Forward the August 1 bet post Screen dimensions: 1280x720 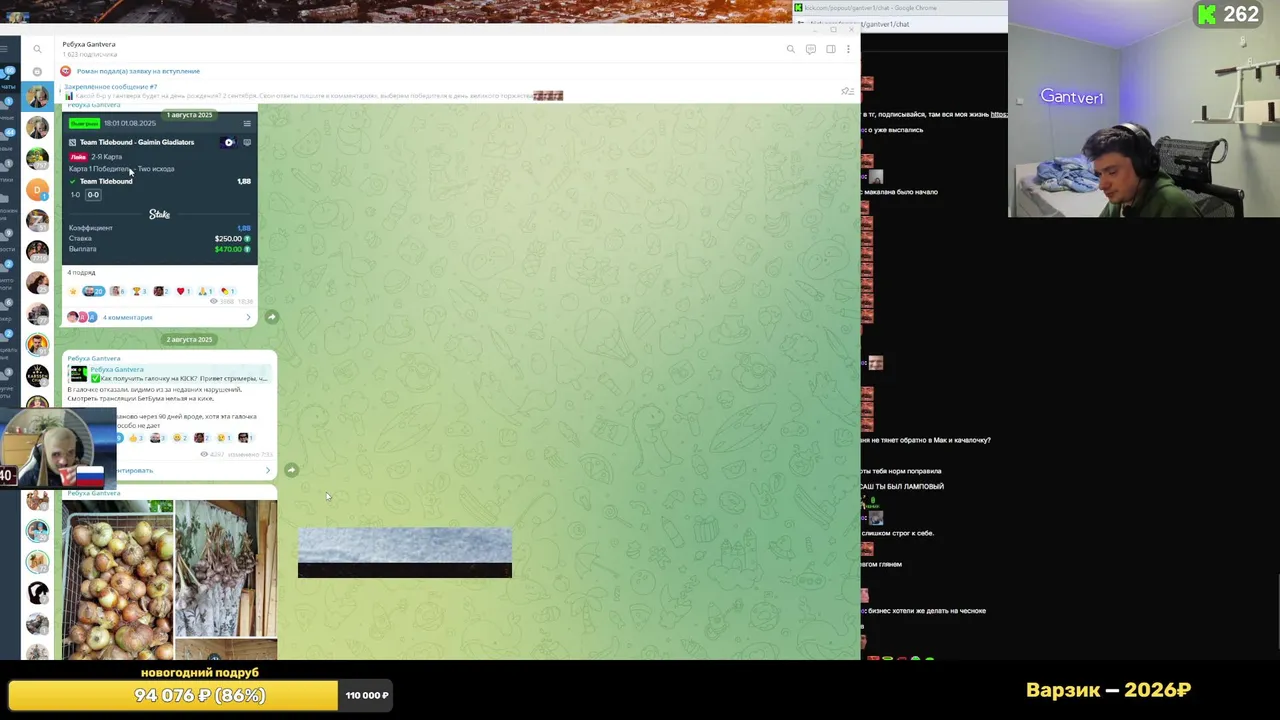click(x=271, y=317)
